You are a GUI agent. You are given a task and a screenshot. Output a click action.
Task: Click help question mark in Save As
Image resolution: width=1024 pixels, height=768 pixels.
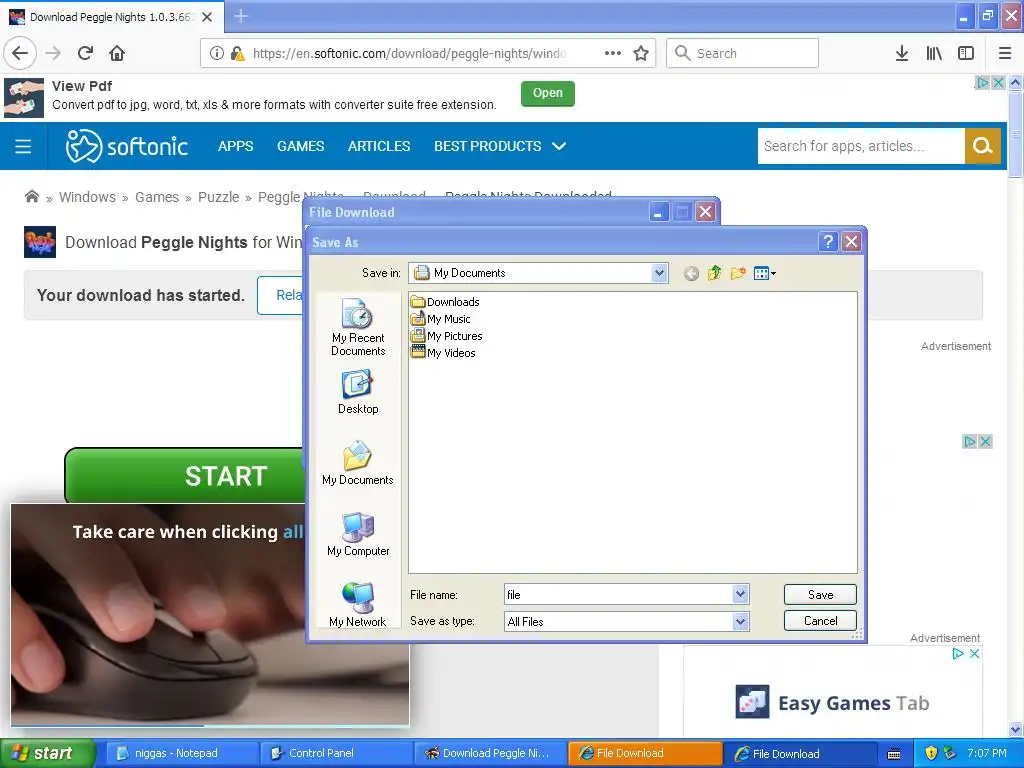tap(827, 242)
